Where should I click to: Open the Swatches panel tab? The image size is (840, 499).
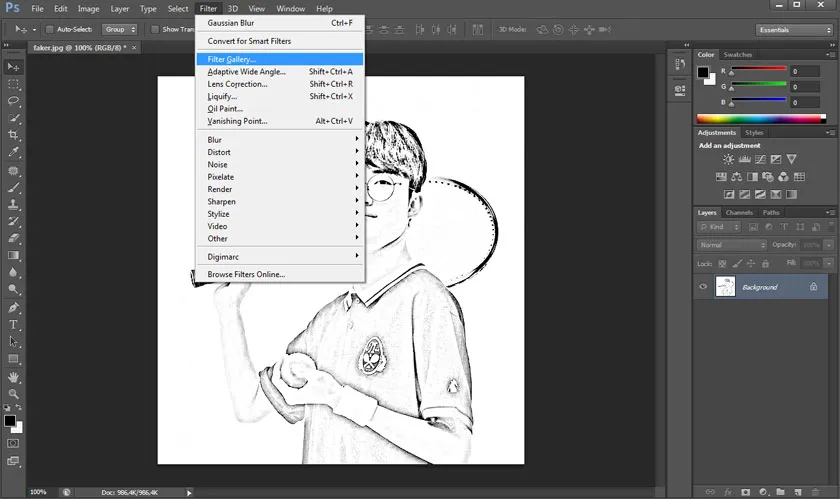(738, 54)
